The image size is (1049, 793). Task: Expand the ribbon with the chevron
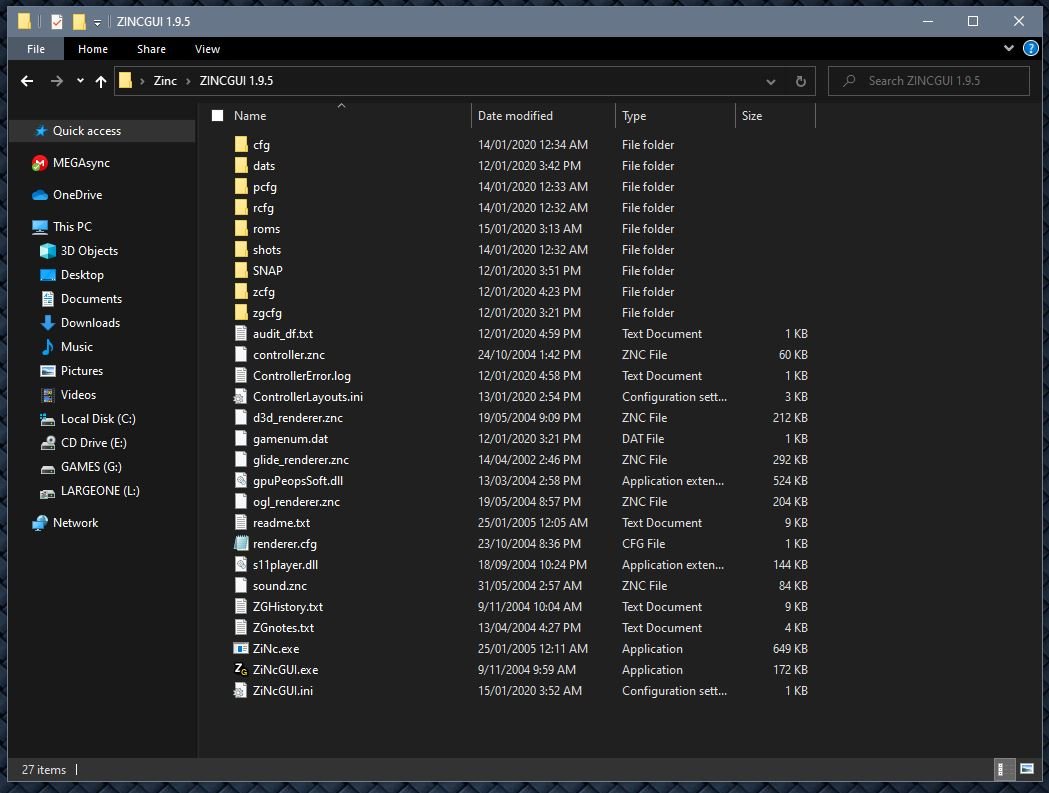coord(1009,48)
